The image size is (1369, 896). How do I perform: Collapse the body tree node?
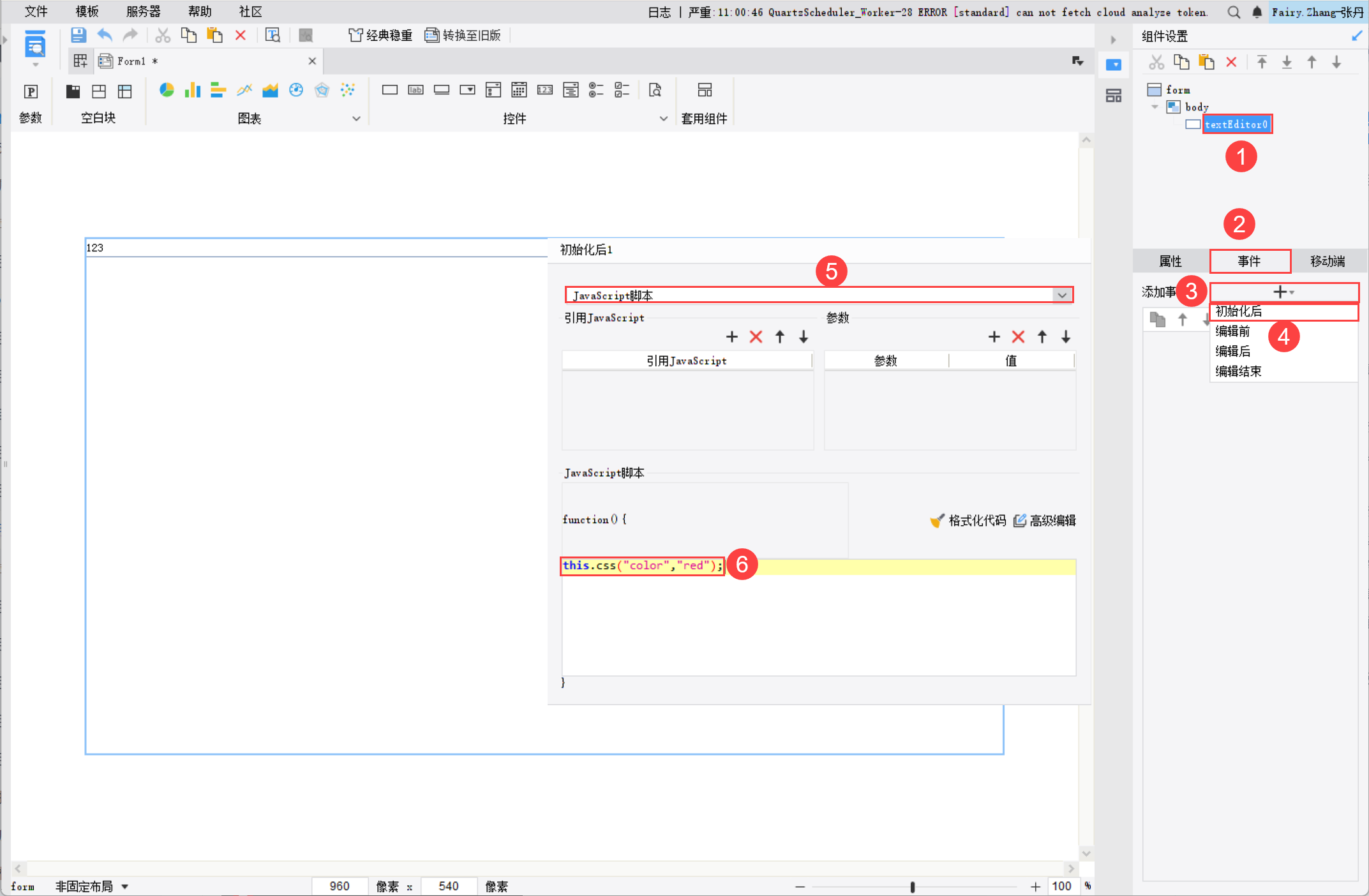click(x=1155, y=107)
